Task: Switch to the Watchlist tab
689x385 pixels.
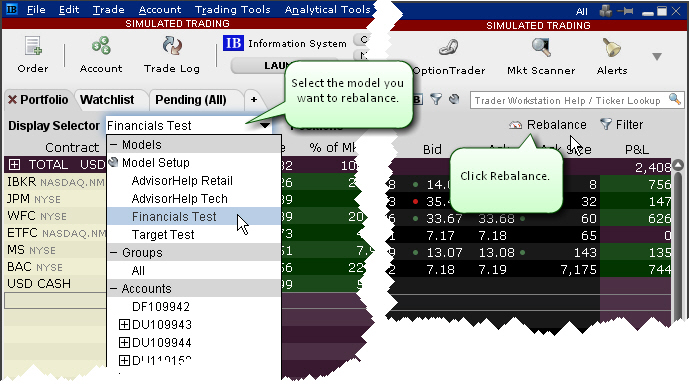Action: click(107, 100)
